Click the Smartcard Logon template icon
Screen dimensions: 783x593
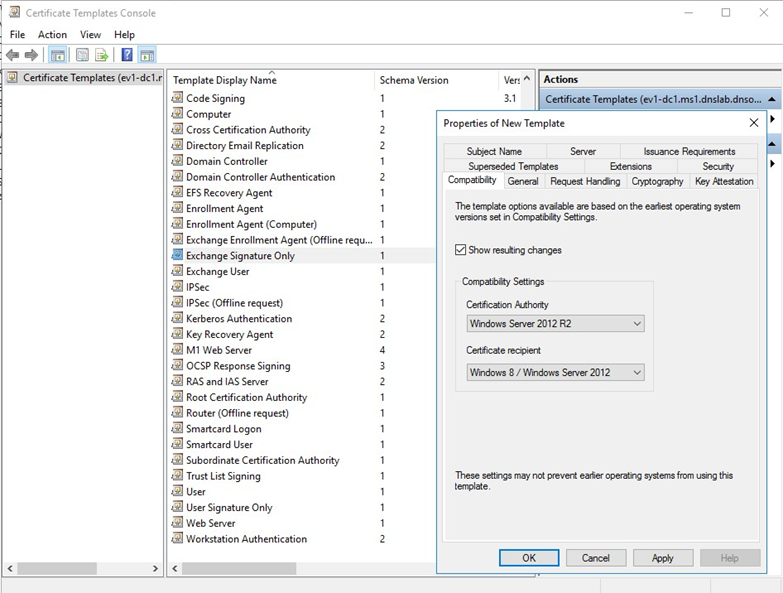click(x=177, y=428)
